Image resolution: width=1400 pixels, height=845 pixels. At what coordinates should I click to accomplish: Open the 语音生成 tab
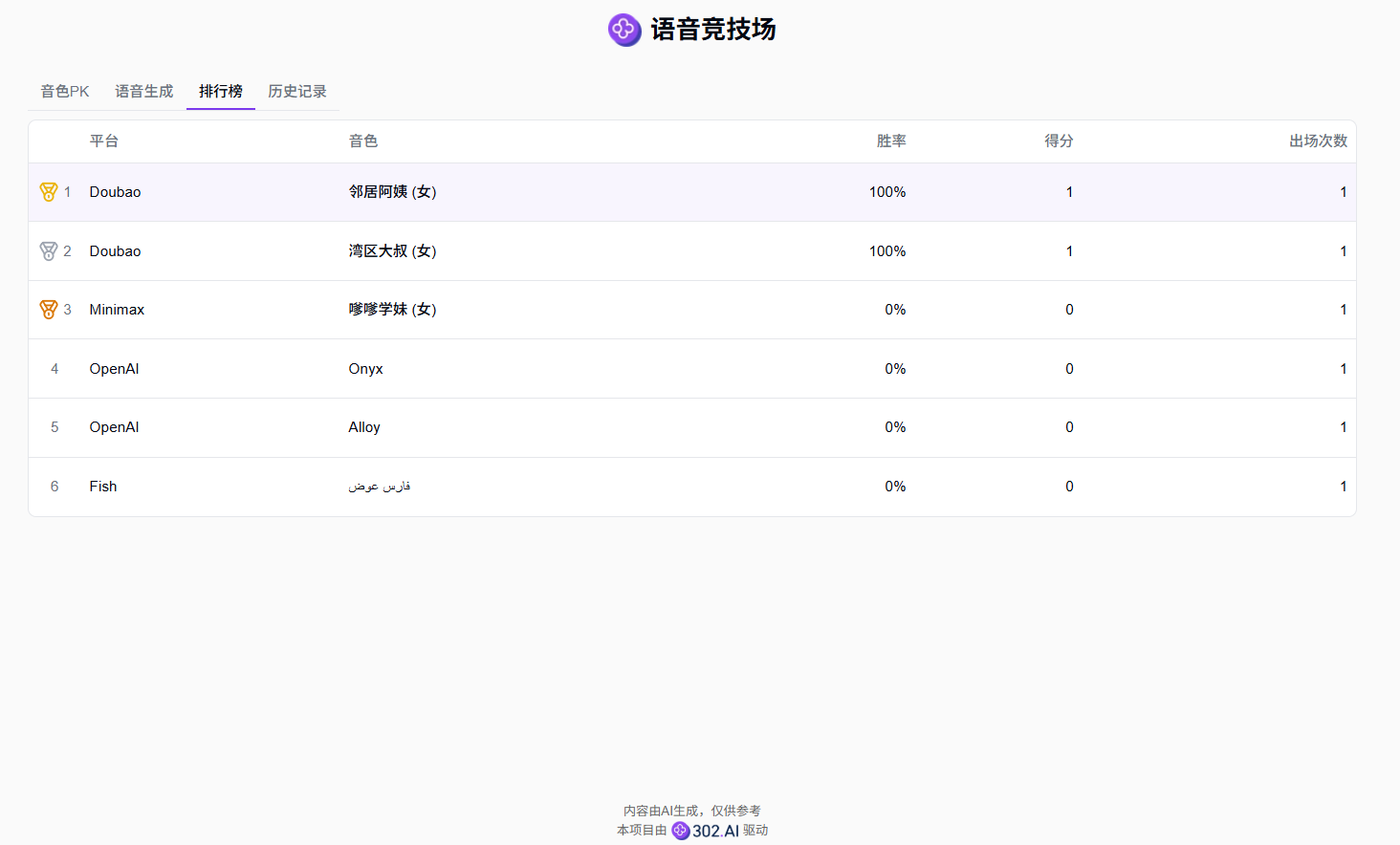click(x=144, y=91)
